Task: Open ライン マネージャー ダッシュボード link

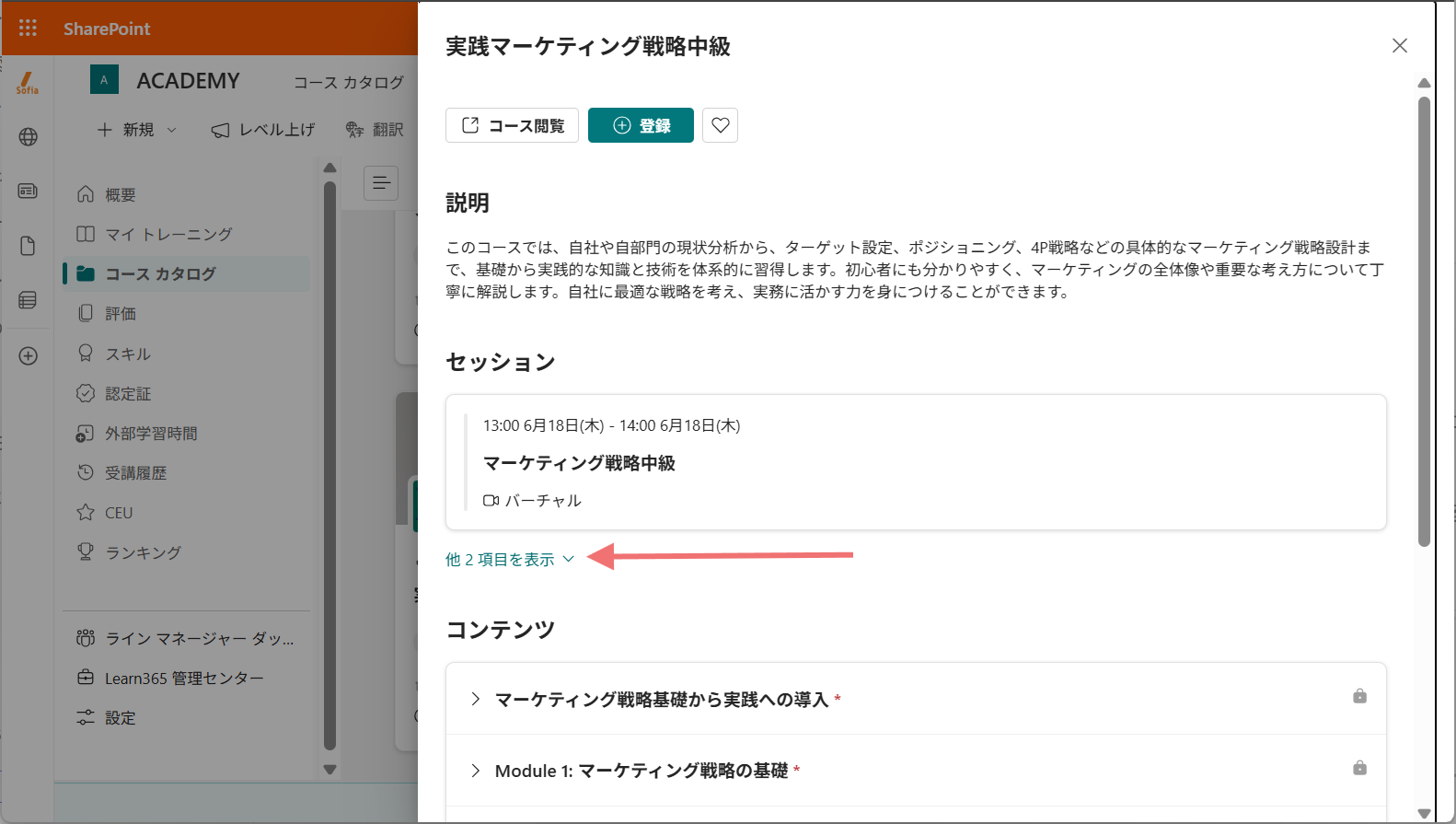Action: click(186, 638)
